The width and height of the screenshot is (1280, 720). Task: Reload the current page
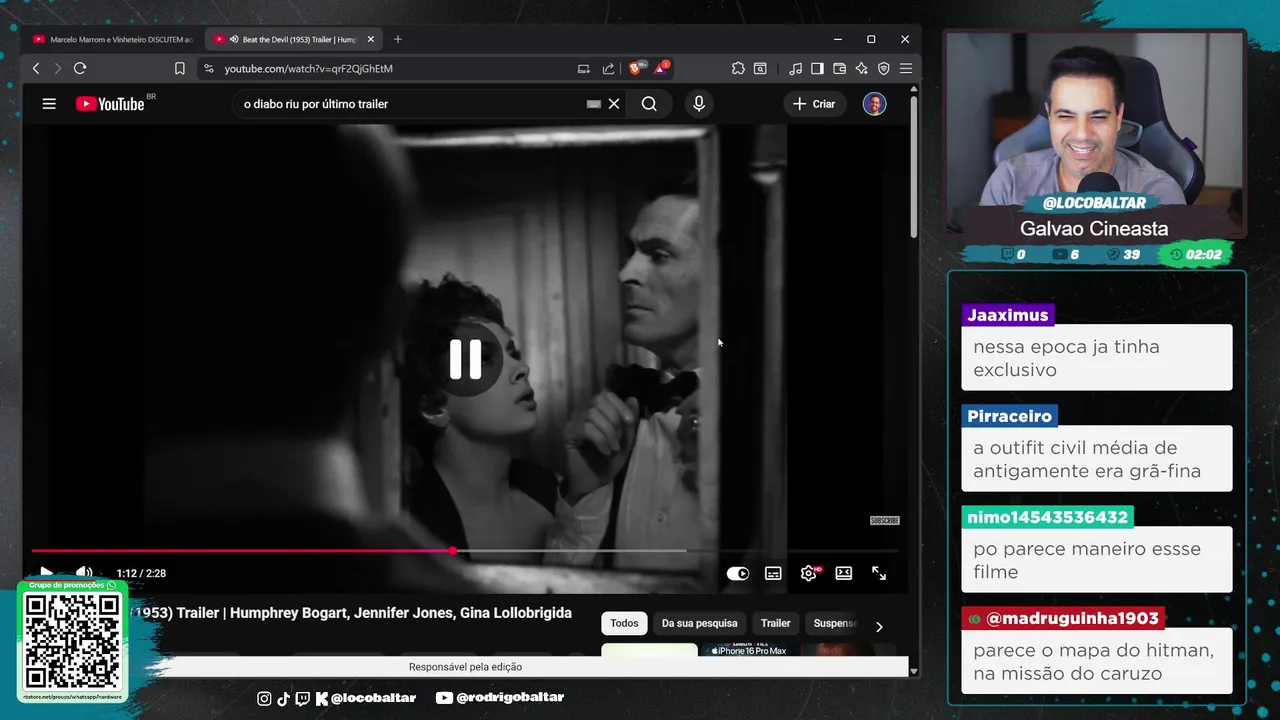80,68
